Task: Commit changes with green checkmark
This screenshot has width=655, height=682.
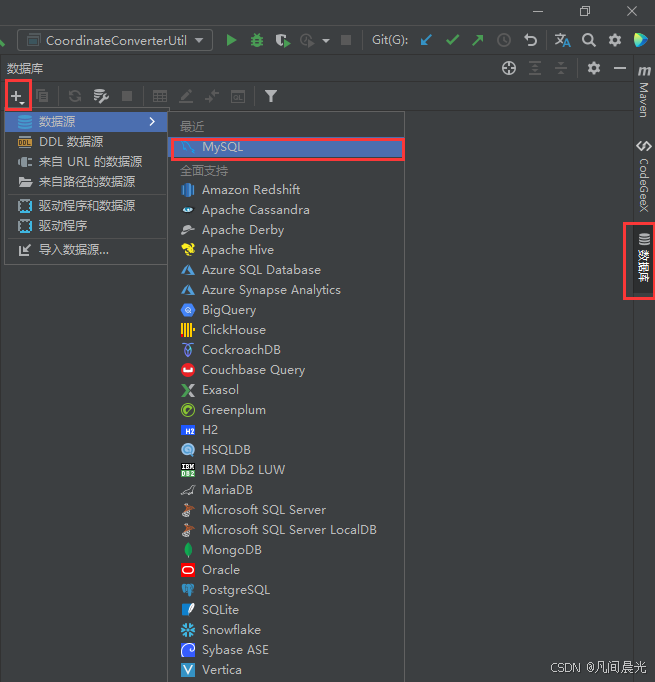Action: [x=452, y=40]
